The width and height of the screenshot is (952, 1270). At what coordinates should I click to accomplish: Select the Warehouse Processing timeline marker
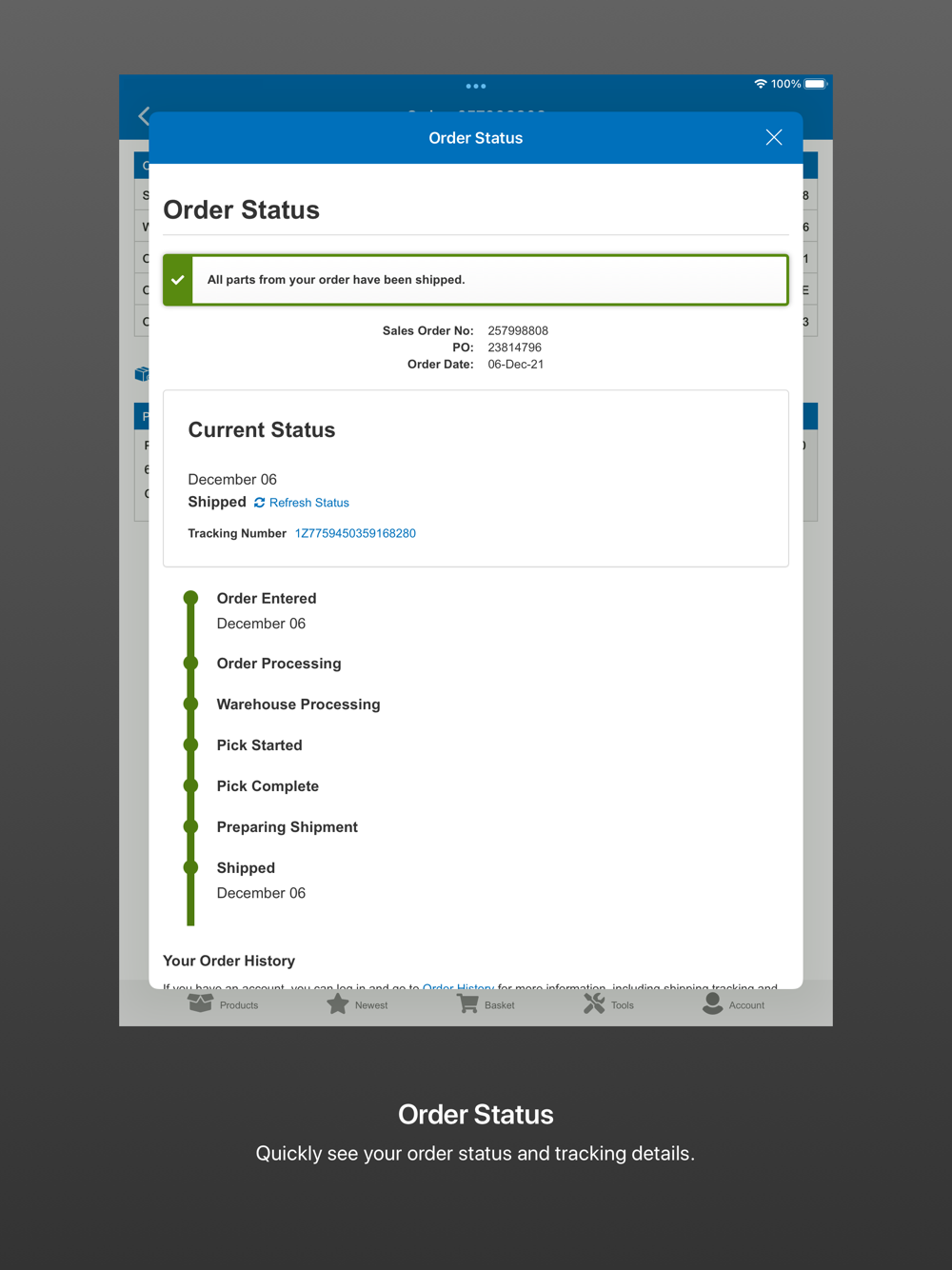[x=190, y=704]
